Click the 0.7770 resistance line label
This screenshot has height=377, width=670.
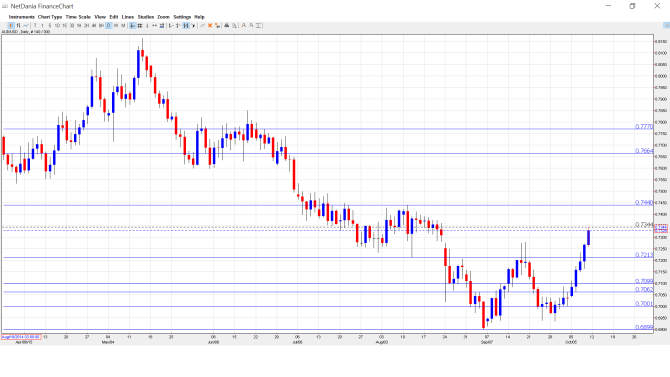(644, 127)
